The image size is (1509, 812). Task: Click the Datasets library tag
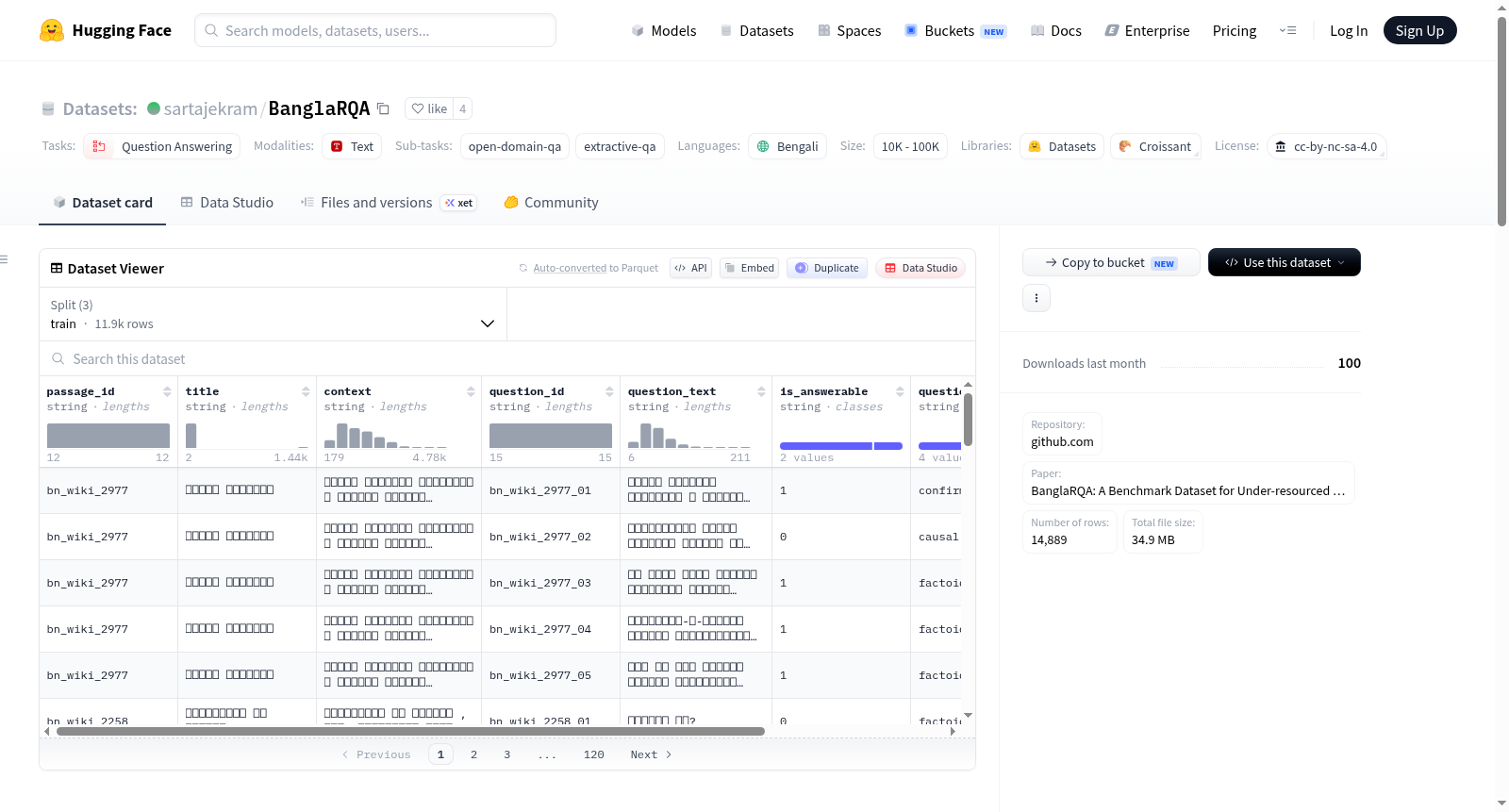point(1062,146)
